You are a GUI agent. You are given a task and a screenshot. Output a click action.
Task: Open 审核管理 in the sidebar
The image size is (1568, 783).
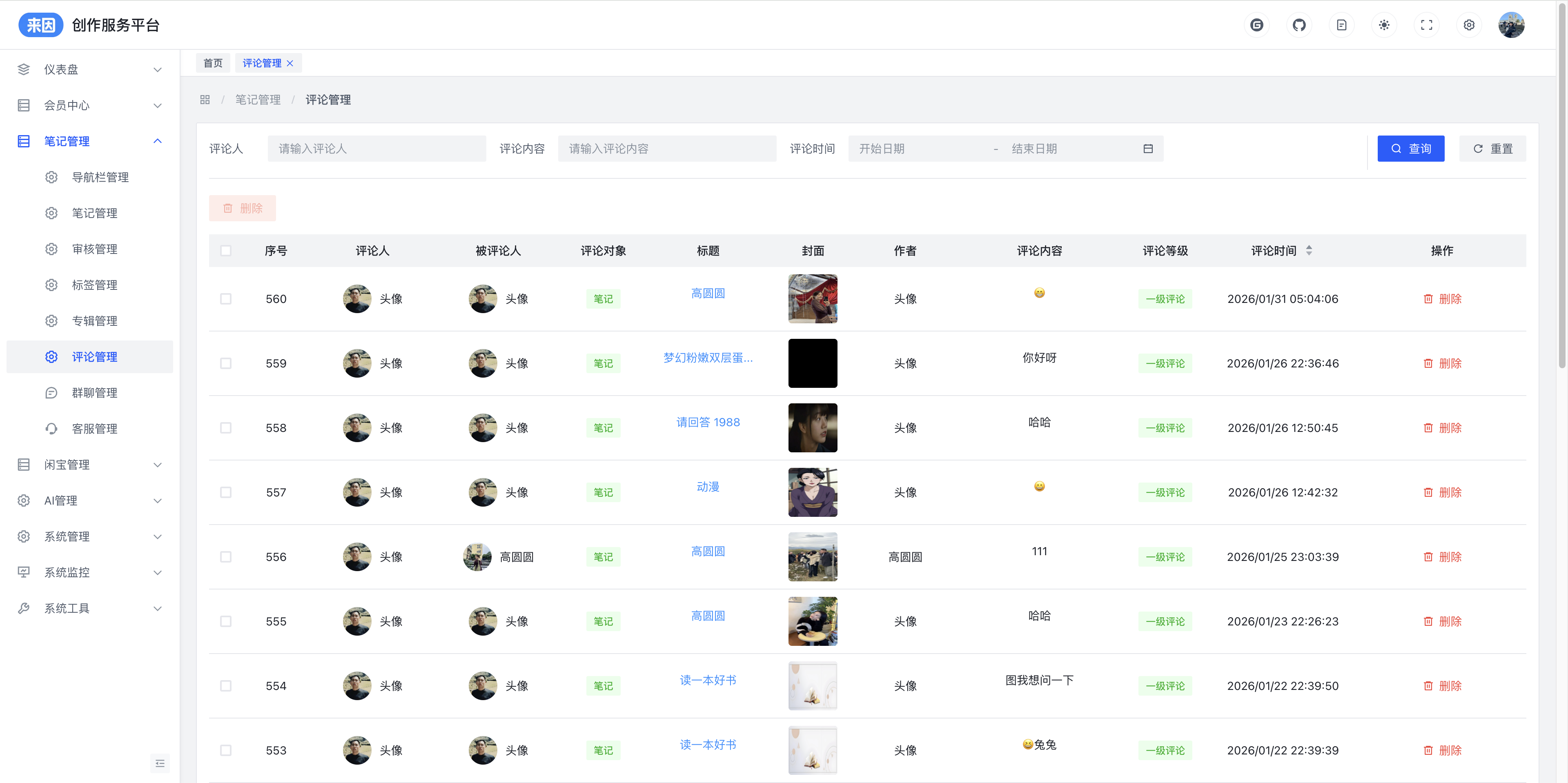coord(94,249)
